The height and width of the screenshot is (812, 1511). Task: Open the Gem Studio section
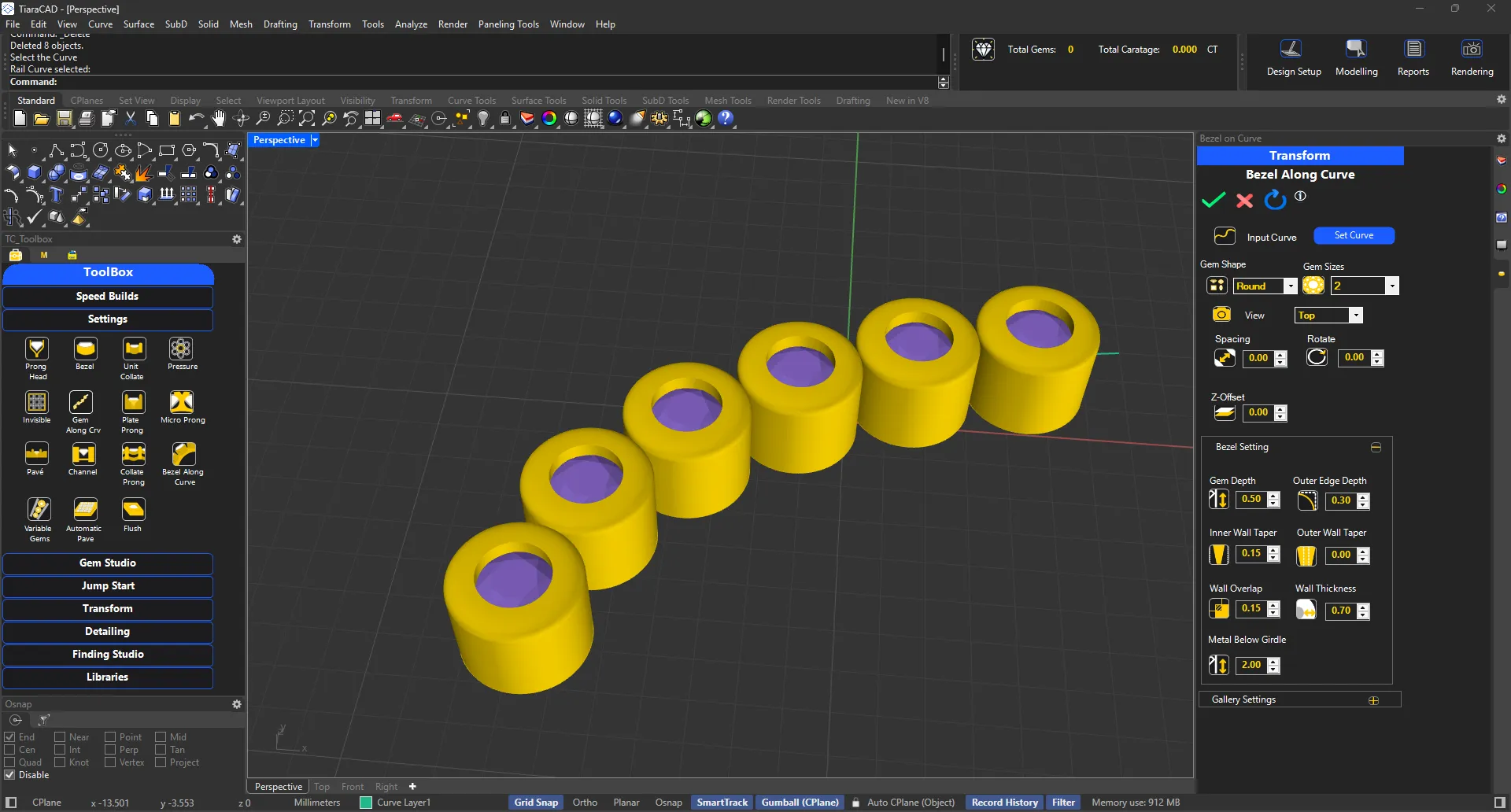tap(108, 563)
